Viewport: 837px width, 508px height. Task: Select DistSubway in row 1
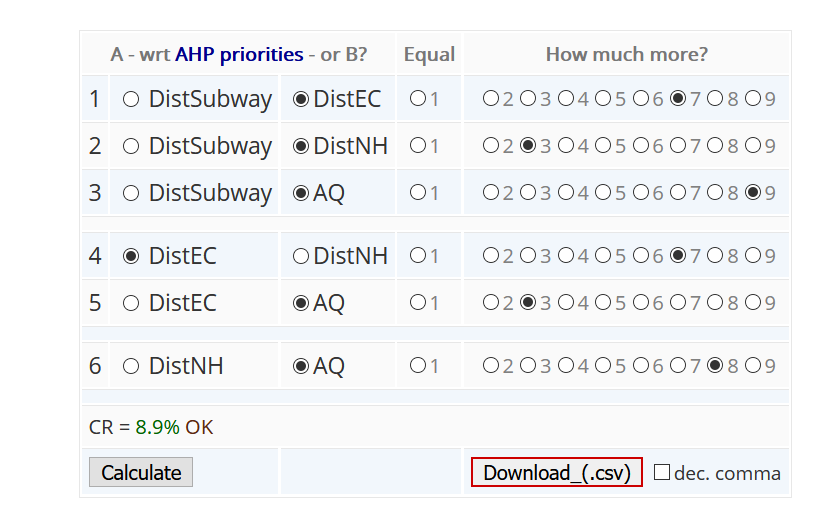pos(131,99)
